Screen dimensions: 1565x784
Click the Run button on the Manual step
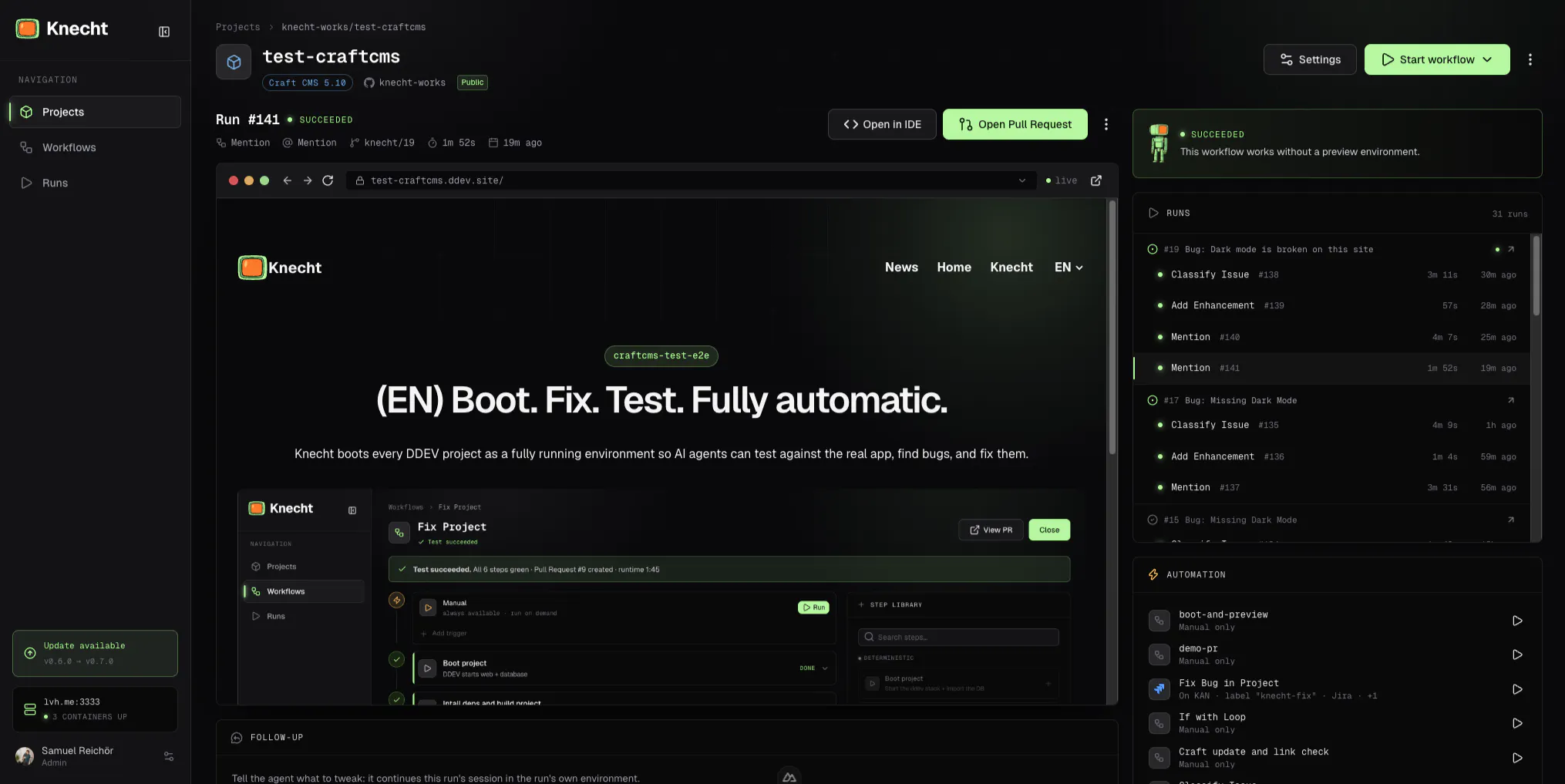813,607
